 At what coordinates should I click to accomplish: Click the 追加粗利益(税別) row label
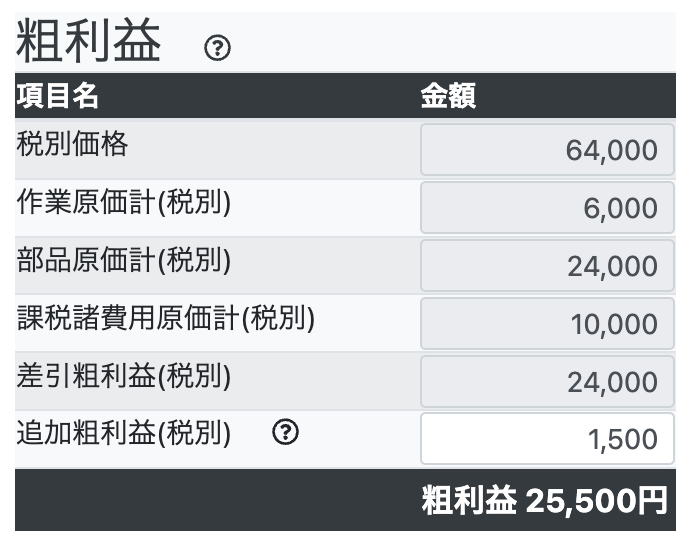coord(123,432)
